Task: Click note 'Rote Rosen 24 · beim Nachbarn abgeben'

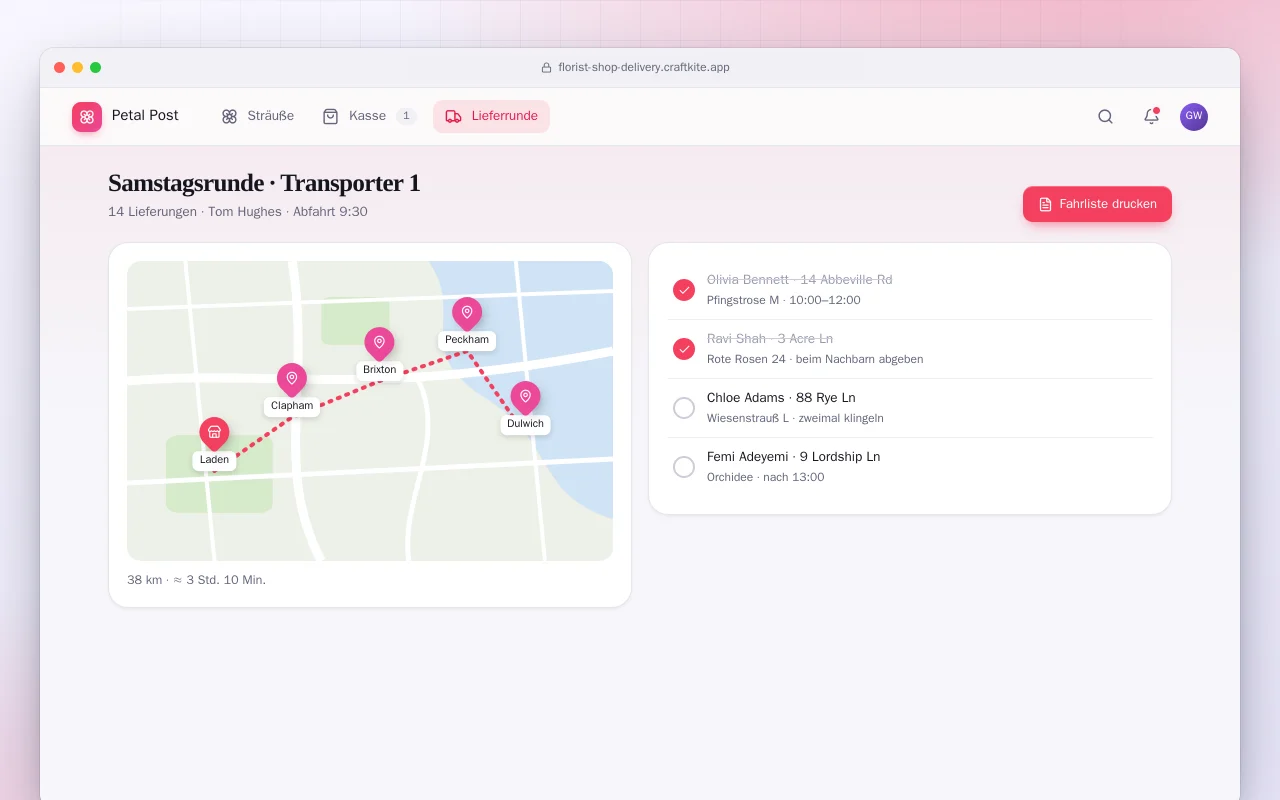Action: pos(815,359)
